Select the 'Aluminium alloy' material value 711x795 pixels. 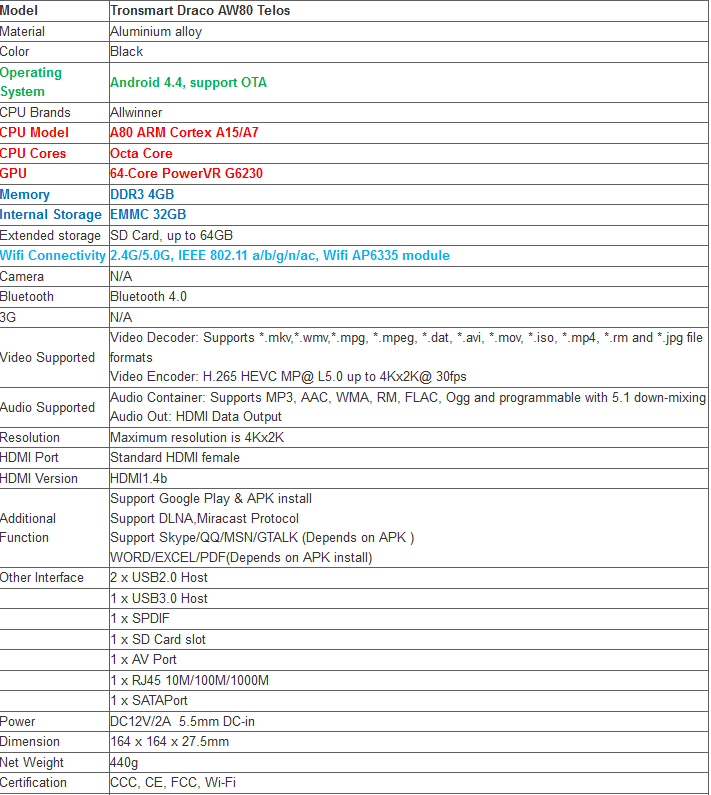pos(156,32)
